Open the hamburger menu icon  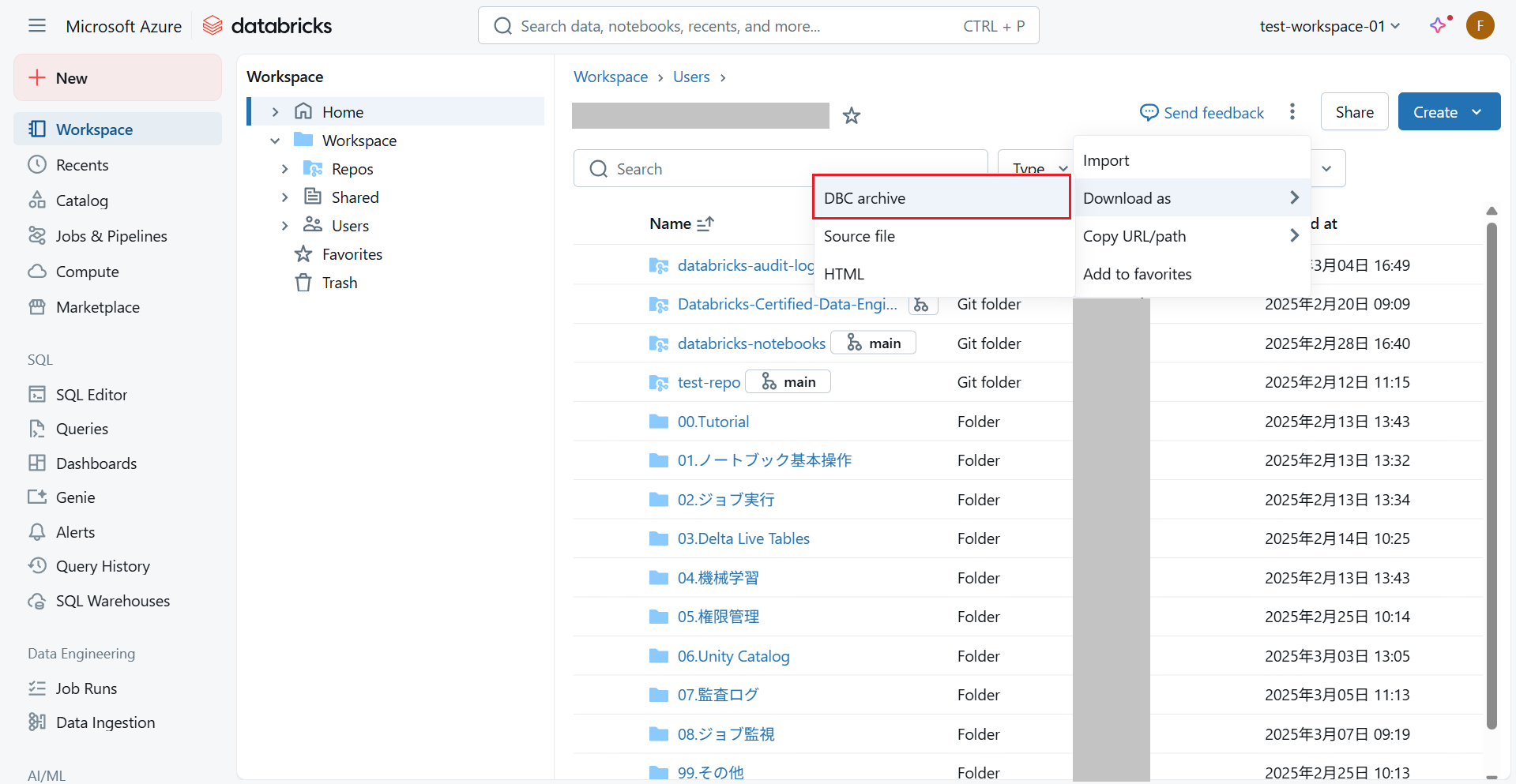pyautogui.click(x=37, y=26)
